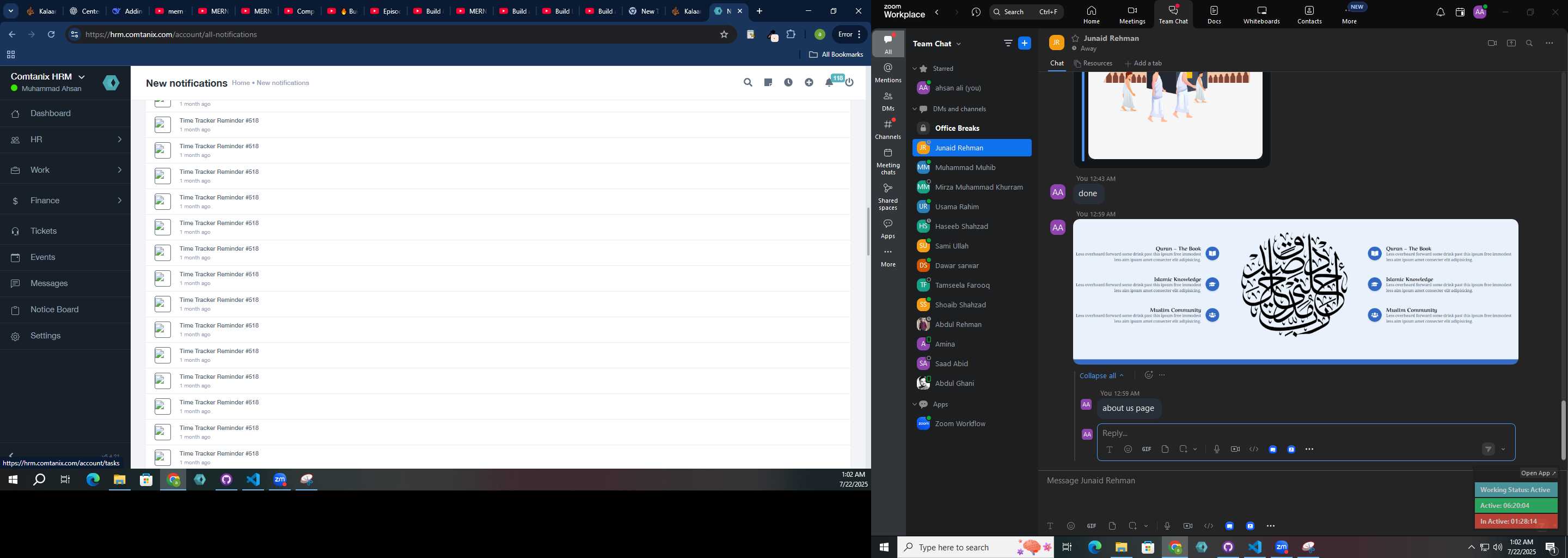1568x558 pixels.
Task: Open sticky notes icon in HRM header
Action: [768, 83]
